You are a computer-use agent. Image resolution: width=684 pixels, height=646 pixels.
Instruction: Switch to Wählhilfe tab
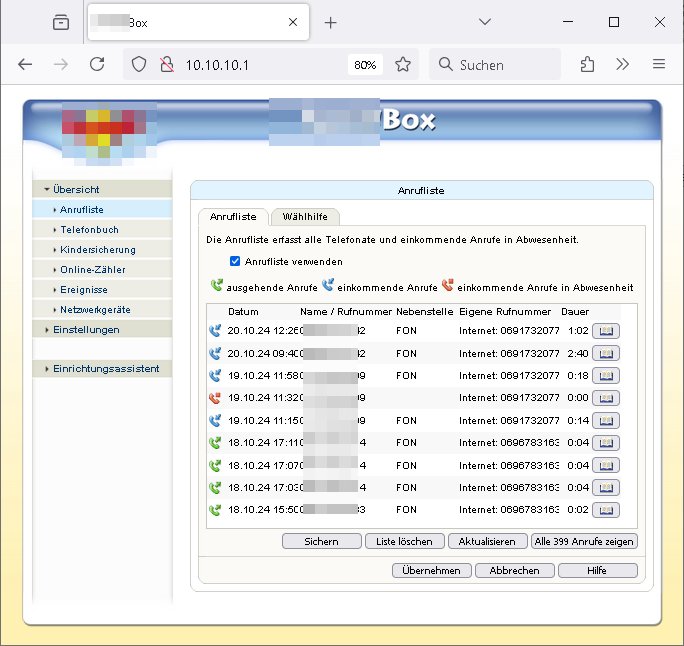click(x=305, y=217)
